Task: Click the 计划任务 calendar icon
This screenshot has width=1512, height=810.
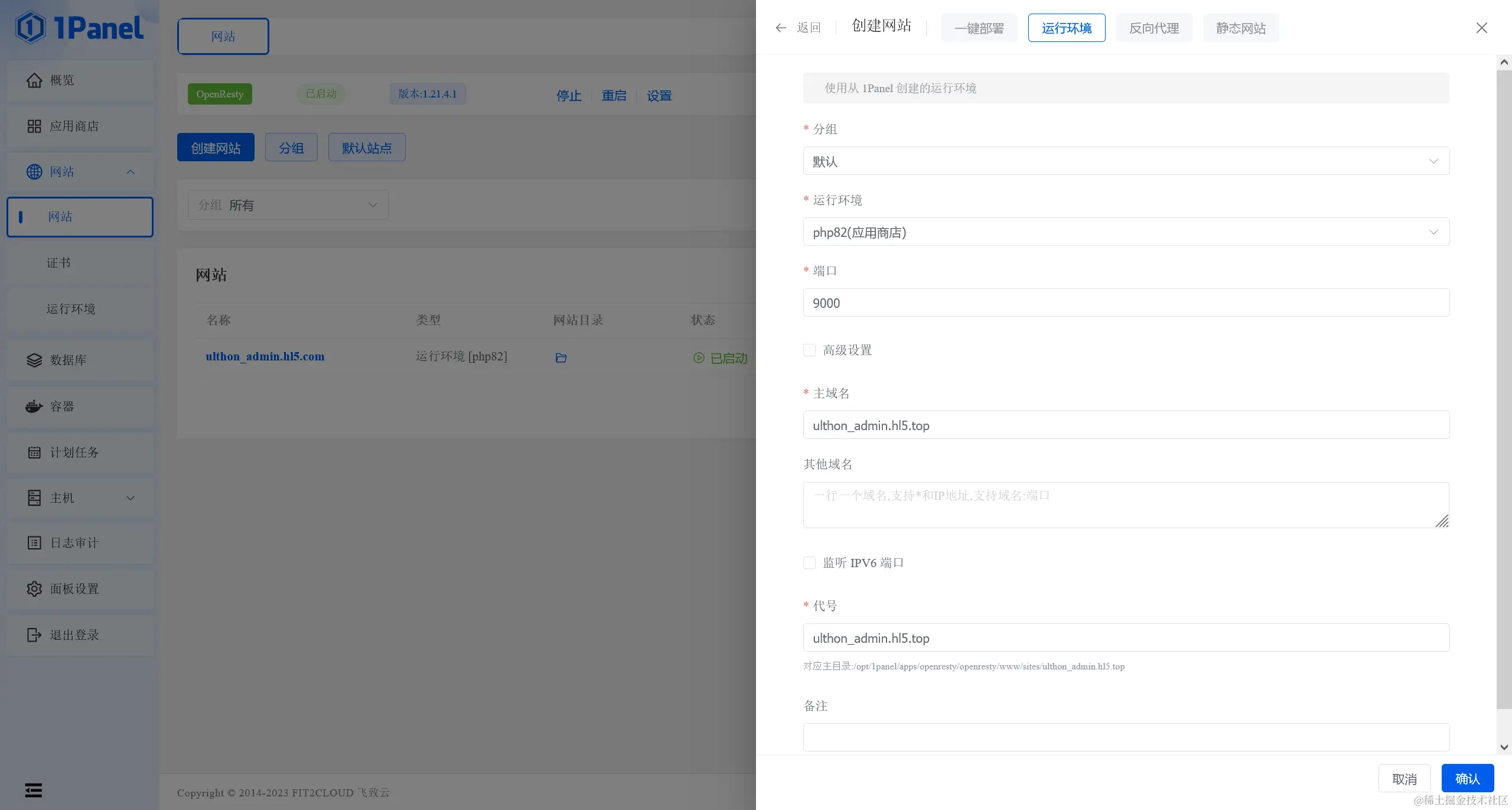Action: (34, 453)
